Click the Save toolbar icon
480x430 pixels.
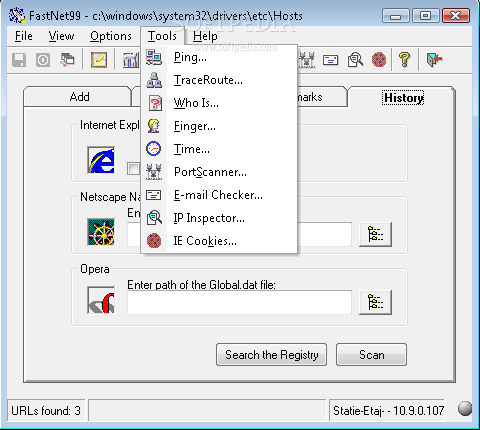click(x=19, y=60)
